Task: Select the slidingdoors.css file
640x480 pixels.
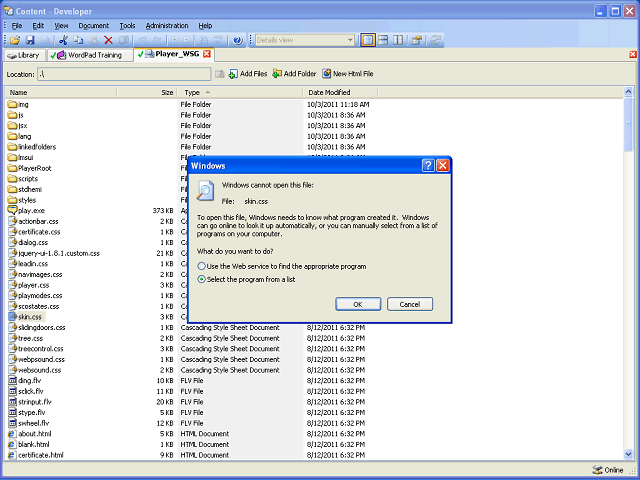Action: click(42, 327)
